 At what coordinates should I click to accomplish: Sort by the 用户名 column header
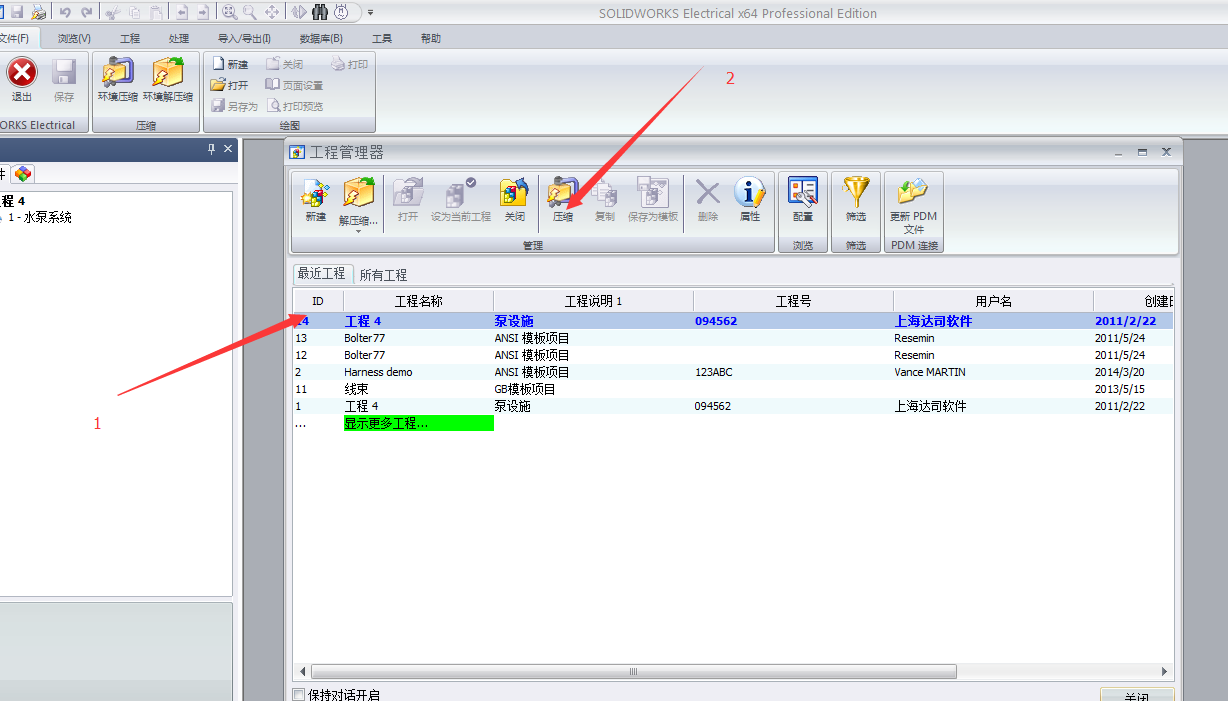click(x=993, y=301)
